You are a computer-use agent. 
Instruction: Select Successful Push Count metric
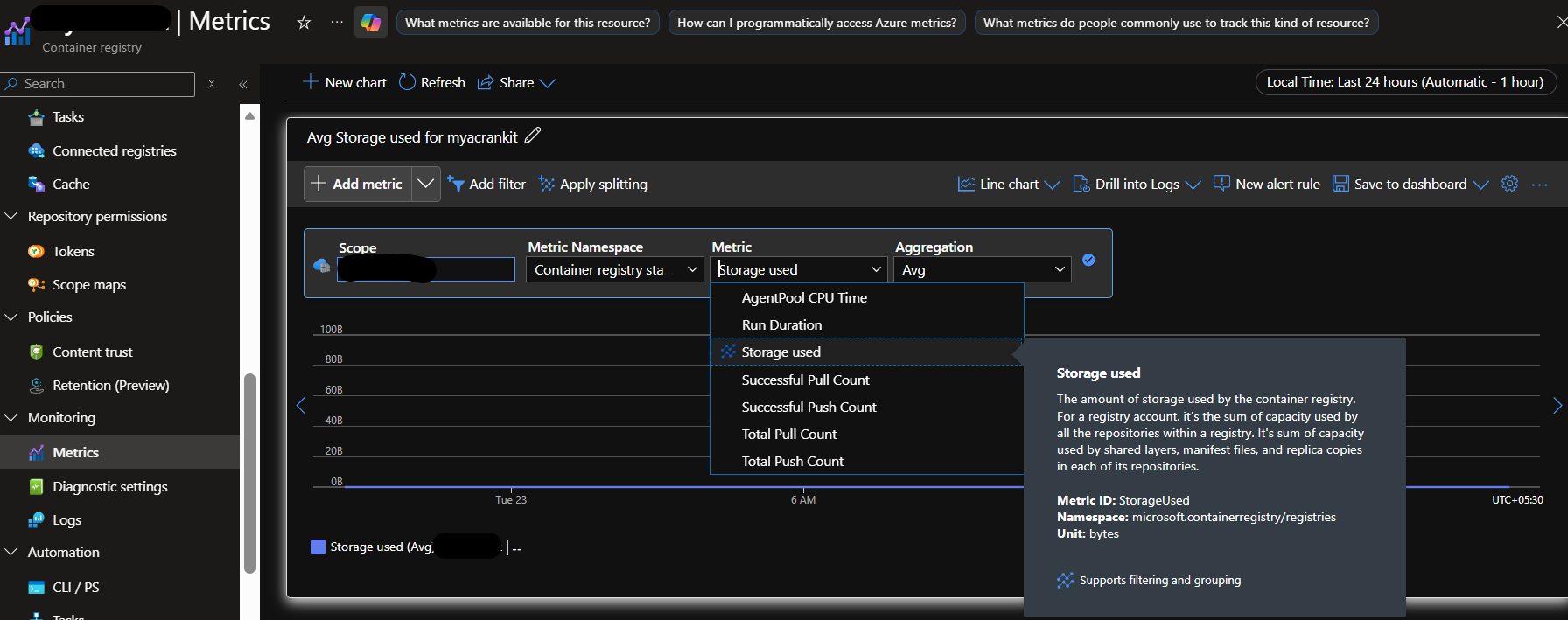pyautogui.click(x=867, y=407)
